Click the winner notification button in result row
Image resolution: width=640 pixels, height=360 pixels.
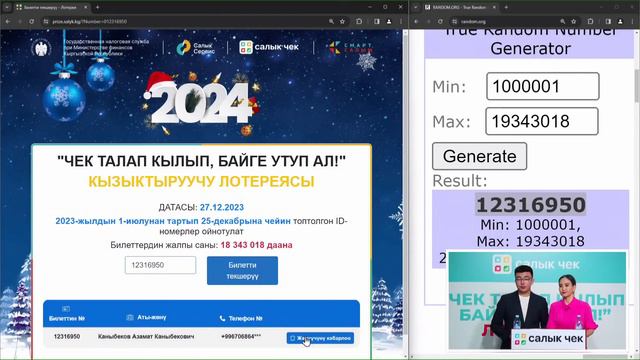(x=320, y=338)
